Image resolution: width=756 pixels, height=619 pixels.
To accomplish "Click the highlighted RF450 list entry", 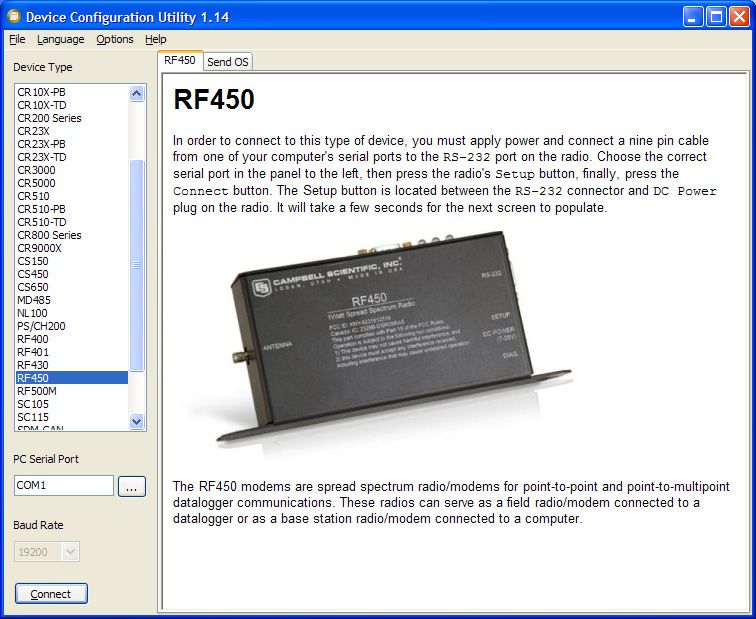I will tap(72, 378).
